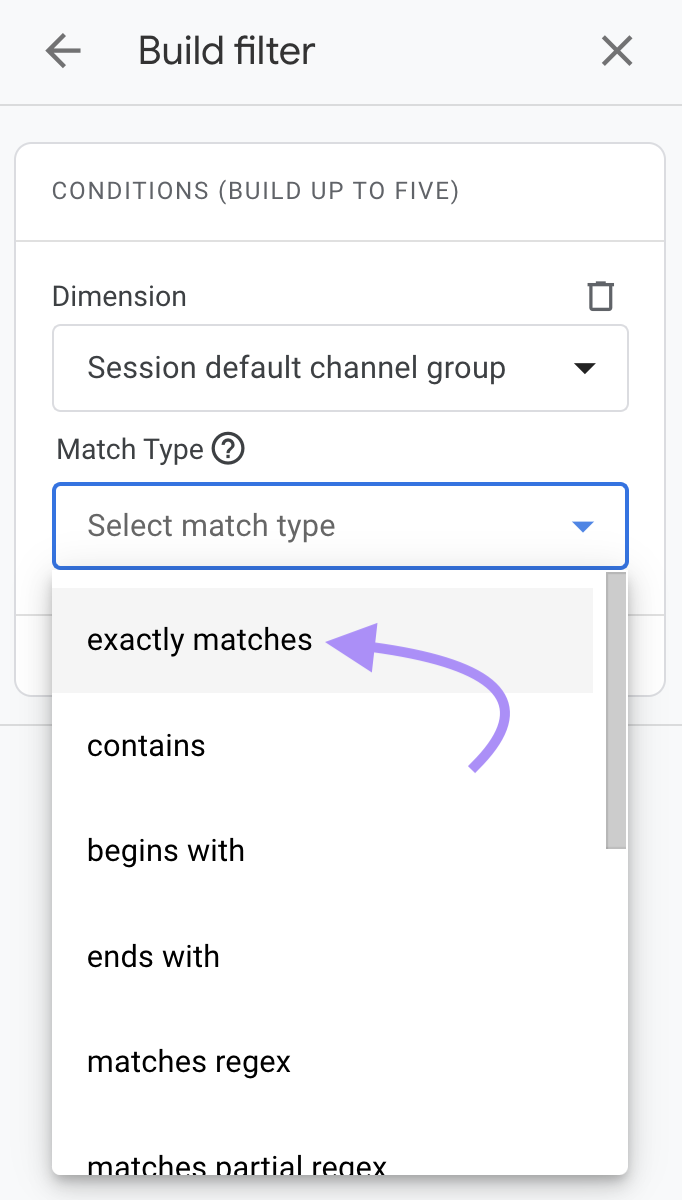Screen dimensions: 682x1200
Task: Click the trash icon to delete condition
Action: tap(600, 296)
